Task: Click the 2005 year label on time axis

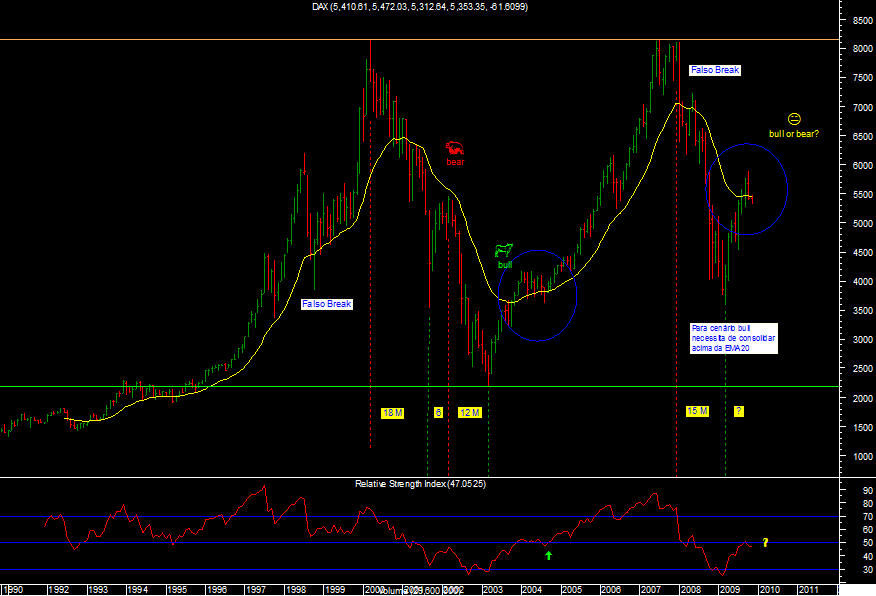Action: (x=572, y=590)
